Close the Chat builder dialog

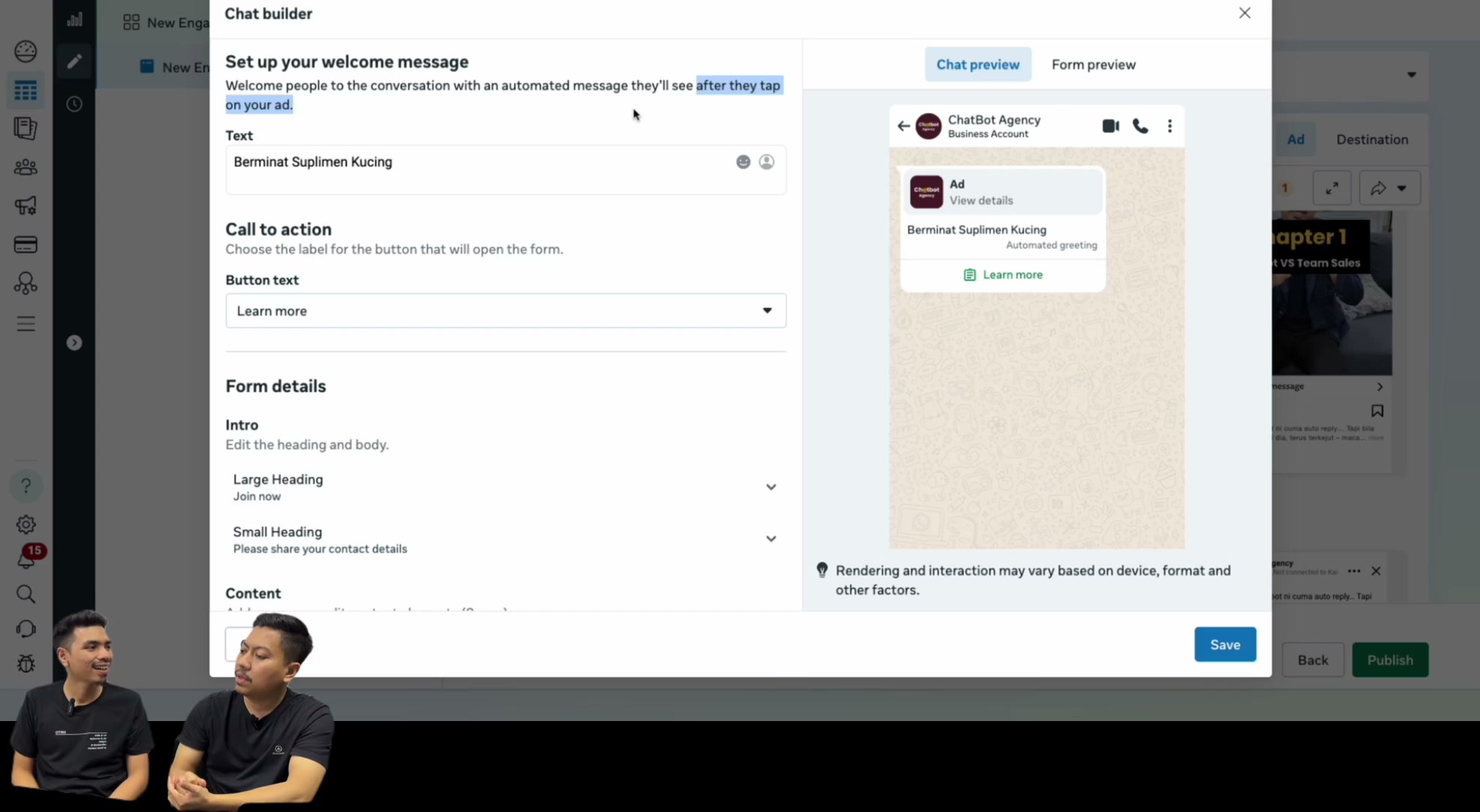pyautogui.click(x=1245, y=13)
